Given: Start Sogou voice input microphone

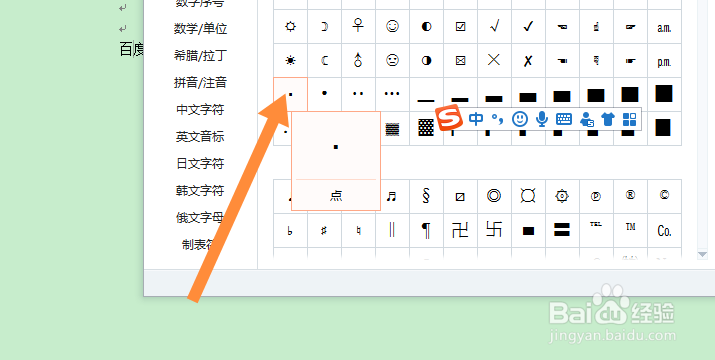Looking at the screenshot, I should (542, 119).
